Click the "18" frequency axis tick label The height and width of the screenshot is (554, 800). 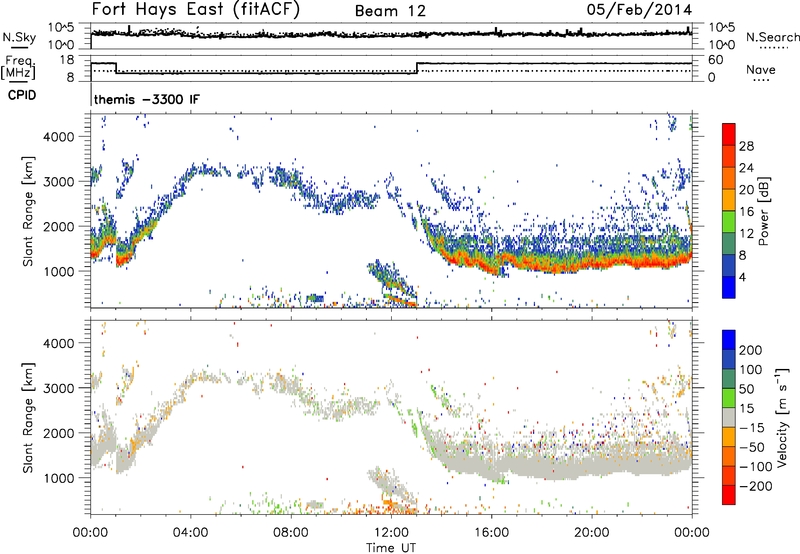[x=67, y=60]
